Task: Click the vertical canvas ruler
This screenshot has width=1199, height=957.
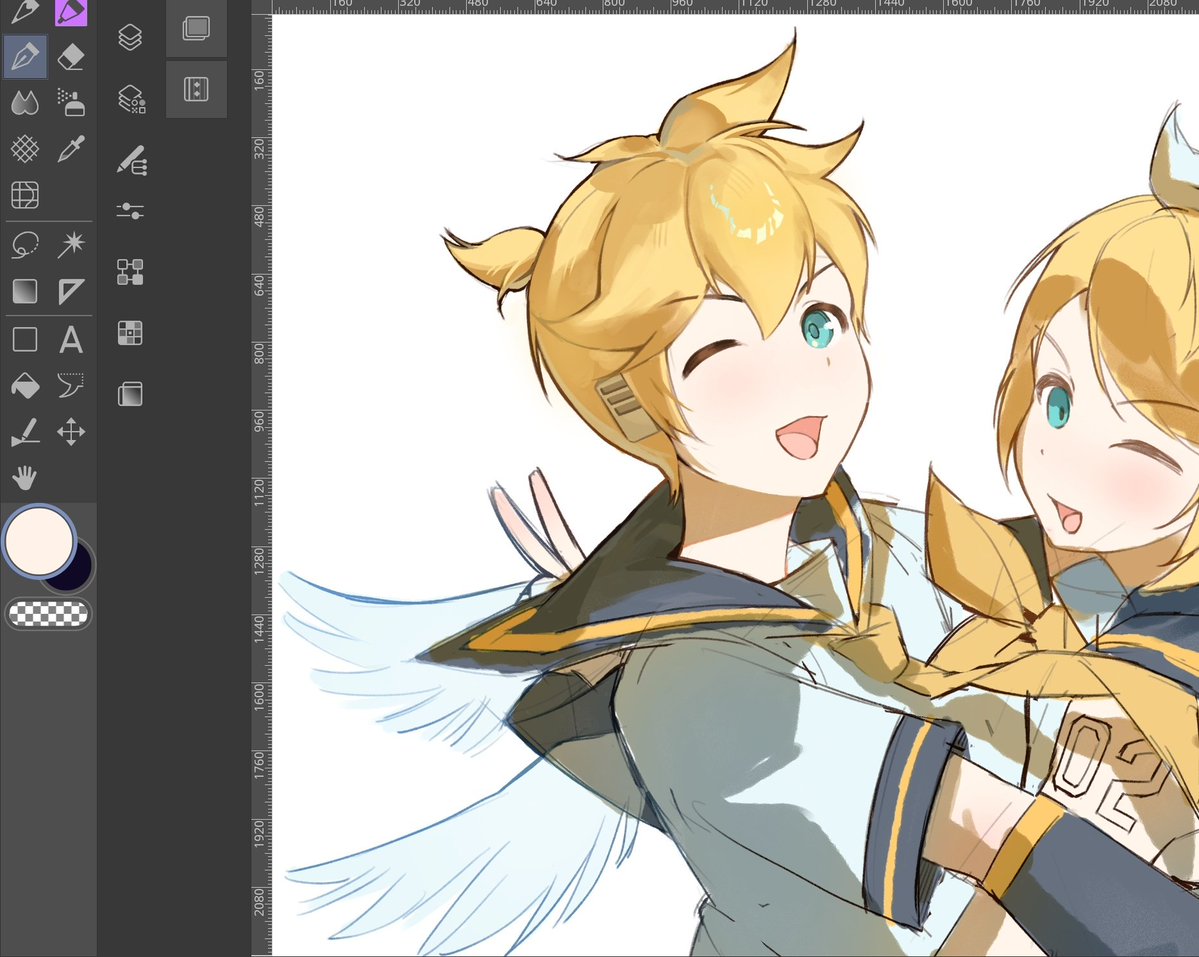Action: (262, 485)
